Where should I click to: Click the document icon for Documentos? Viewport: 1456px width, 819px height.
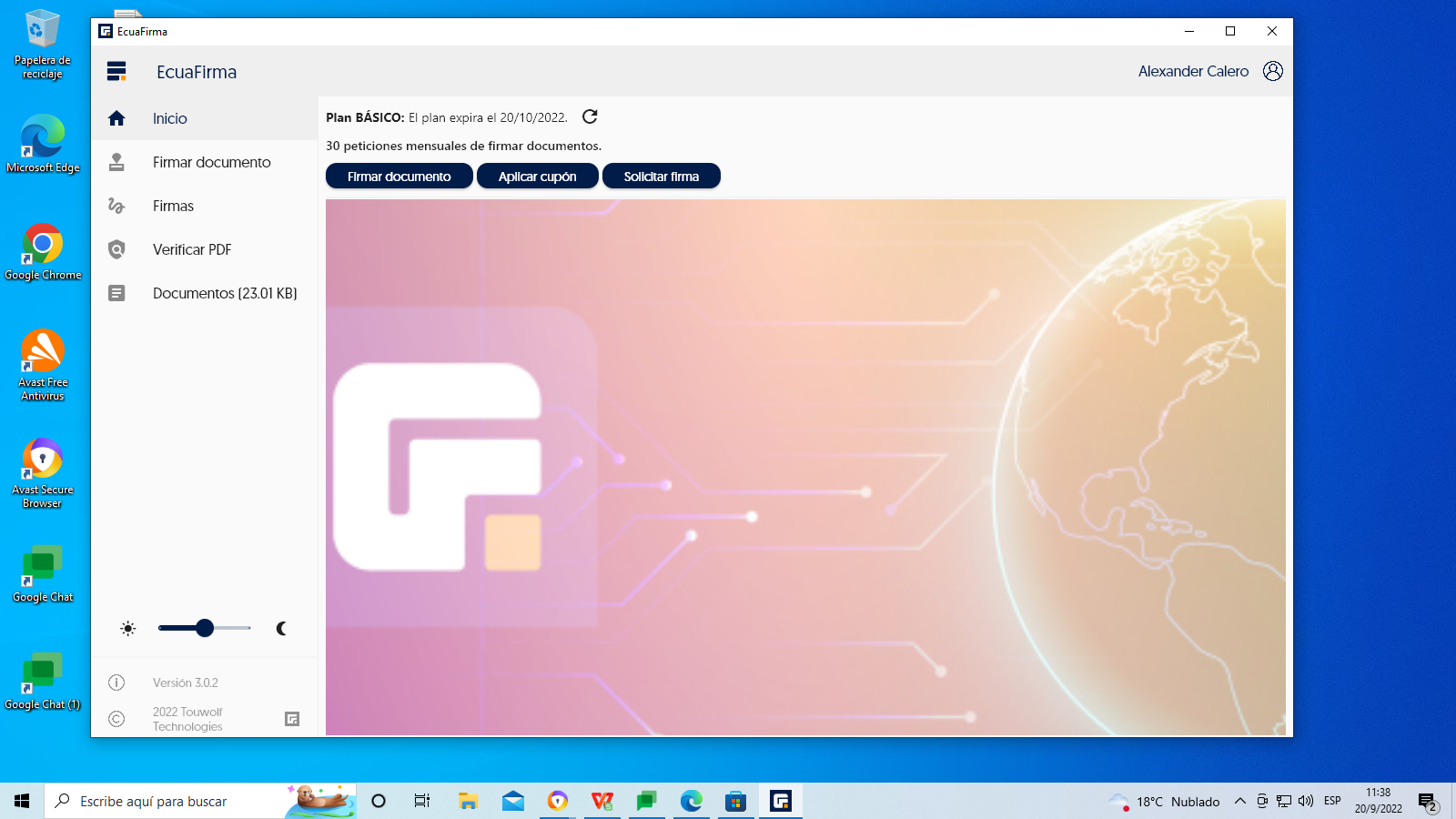116,293
